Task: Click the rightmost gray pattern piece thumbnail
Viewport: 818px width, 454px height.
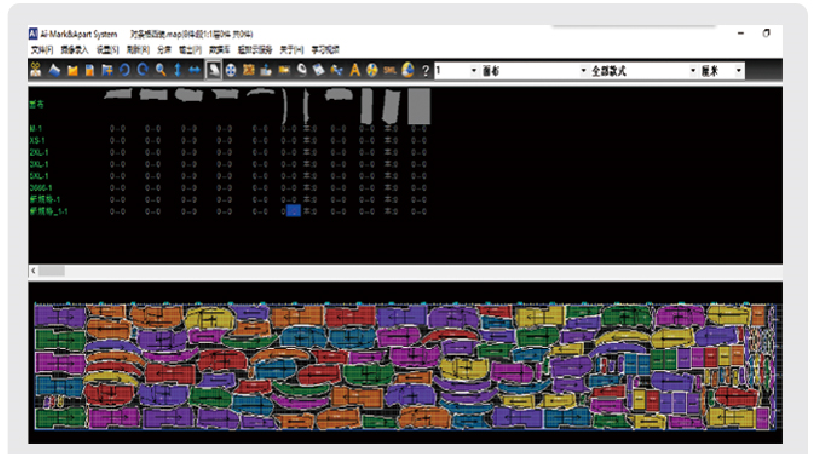Action: click(x=419, y=104)
